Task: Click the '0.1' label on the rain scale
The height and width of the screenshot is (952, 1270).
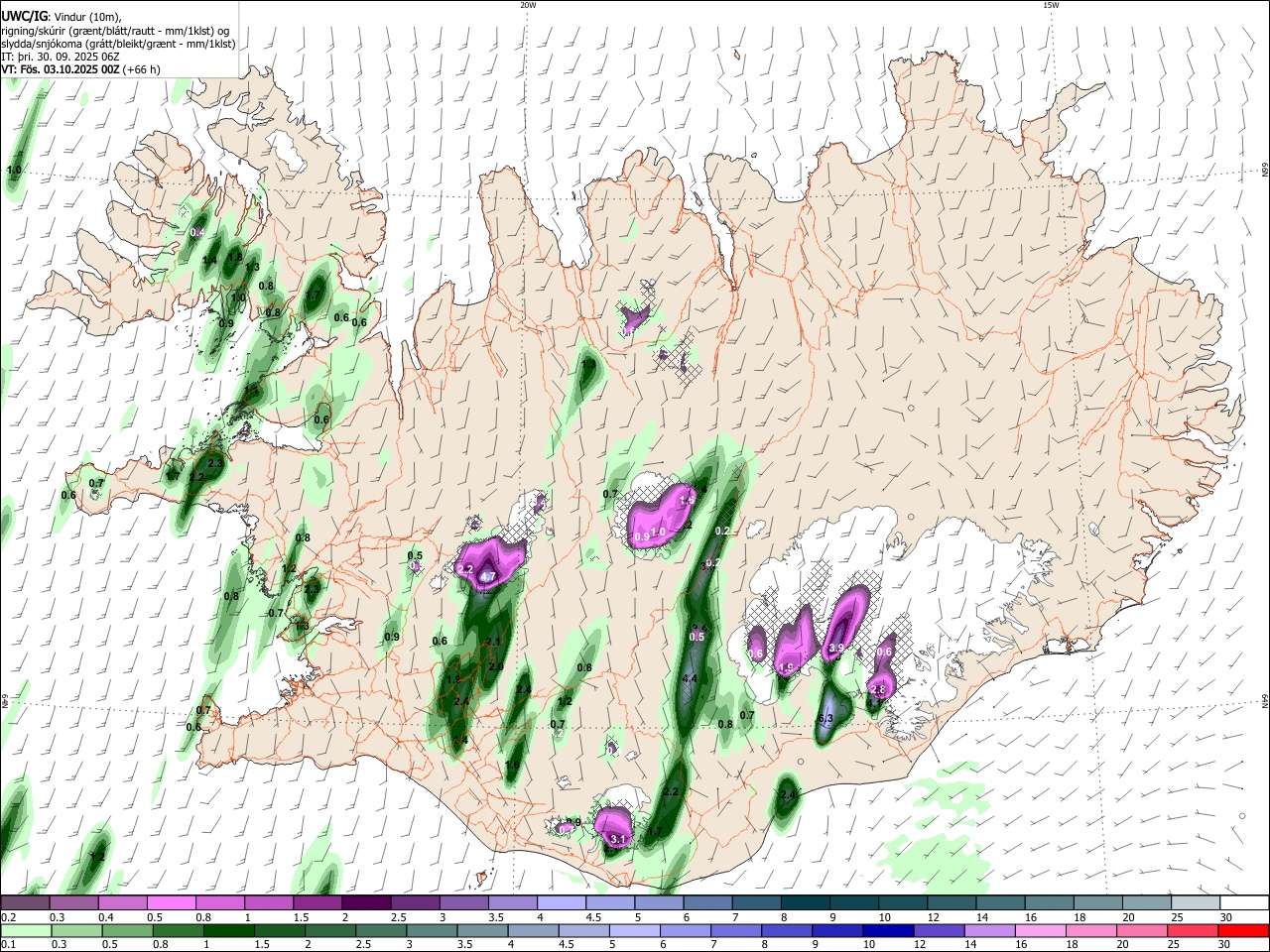Action: (x=8, y=945)
